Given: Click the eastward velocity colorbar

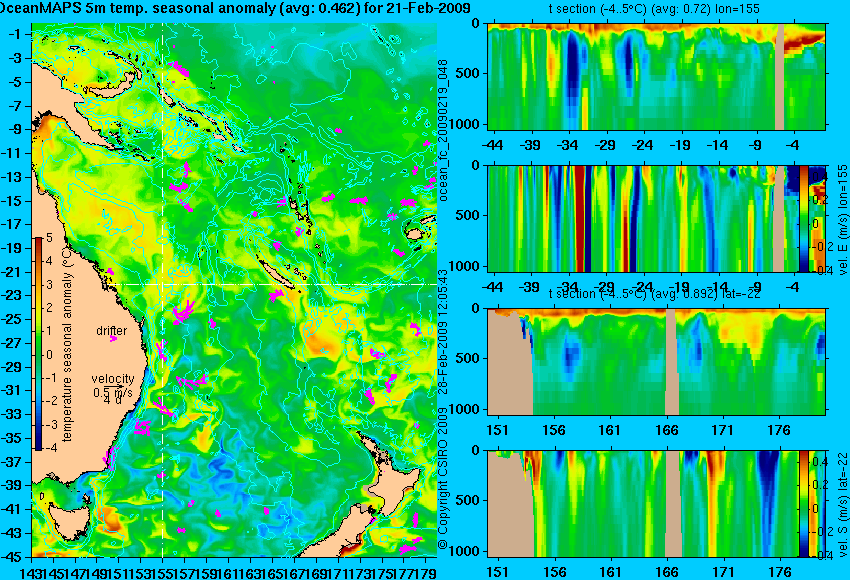Looking at the screenshot, I should click(x=804, y=218).
